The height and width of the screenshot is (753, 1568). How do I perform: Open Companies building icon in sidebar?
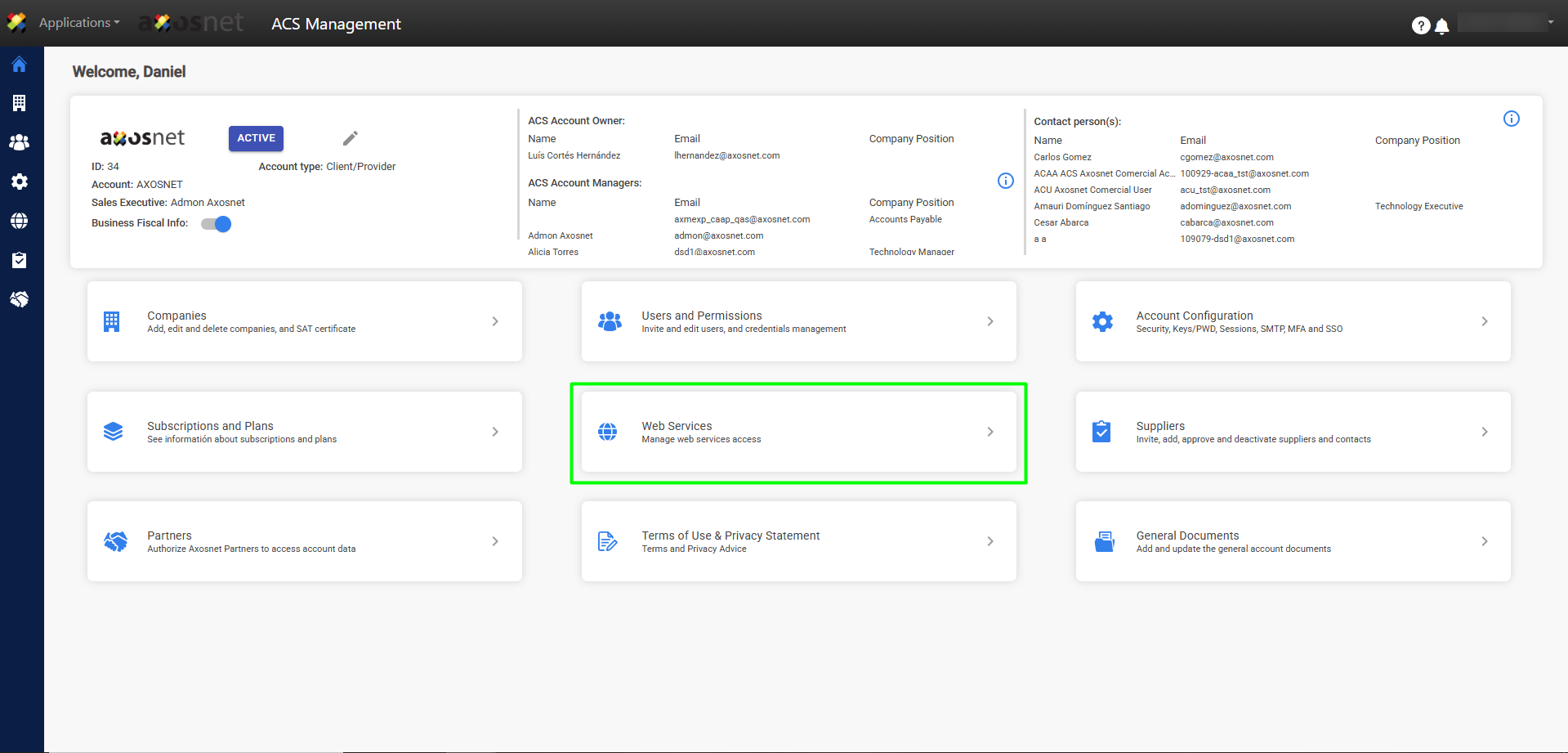(19, 103)
